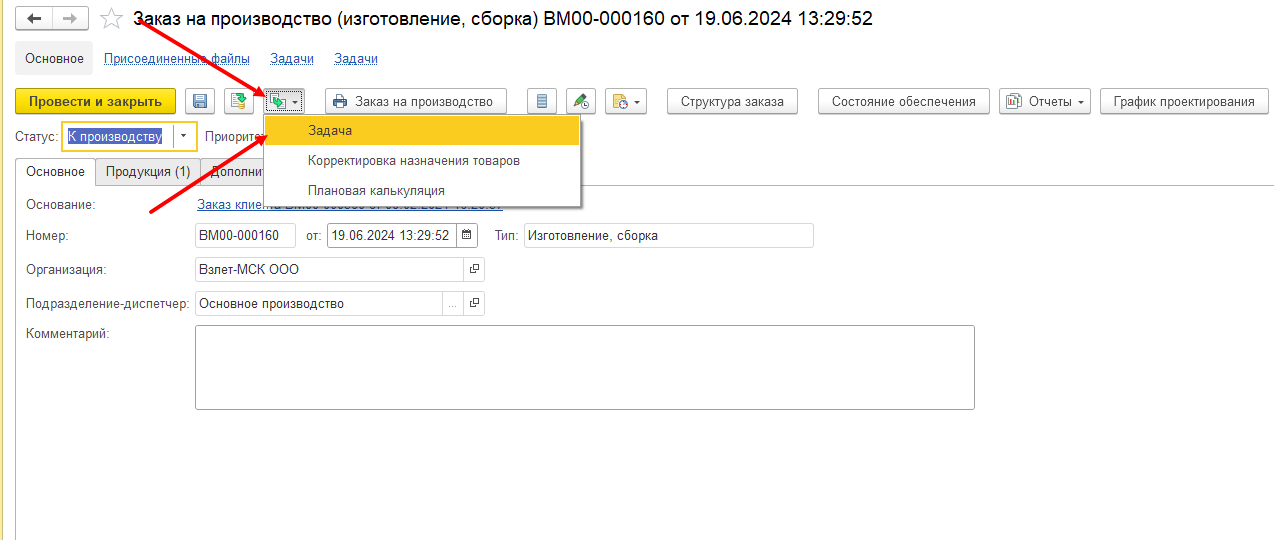Select Задача in the dropdown menu
The width and height of the screenshot is (1274, 540).
click(x=422, y=131)
